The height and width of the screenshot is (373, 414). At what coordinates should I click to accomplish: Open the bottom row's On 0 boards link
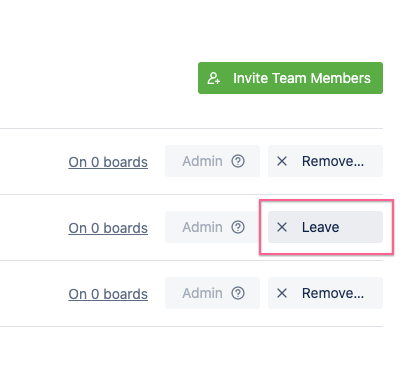(108, 294)
